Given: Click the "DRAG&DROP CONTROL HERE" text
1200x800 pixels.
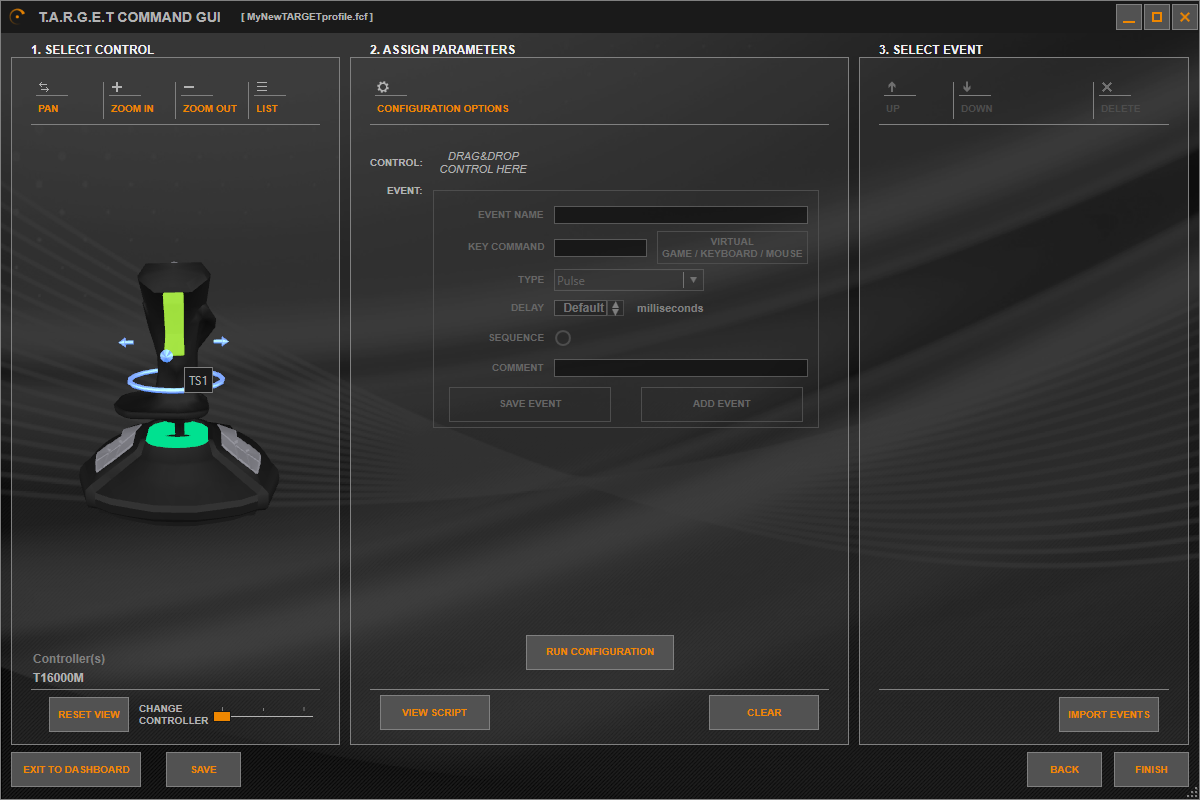Looking at the screenshot, I should [483, 163].
